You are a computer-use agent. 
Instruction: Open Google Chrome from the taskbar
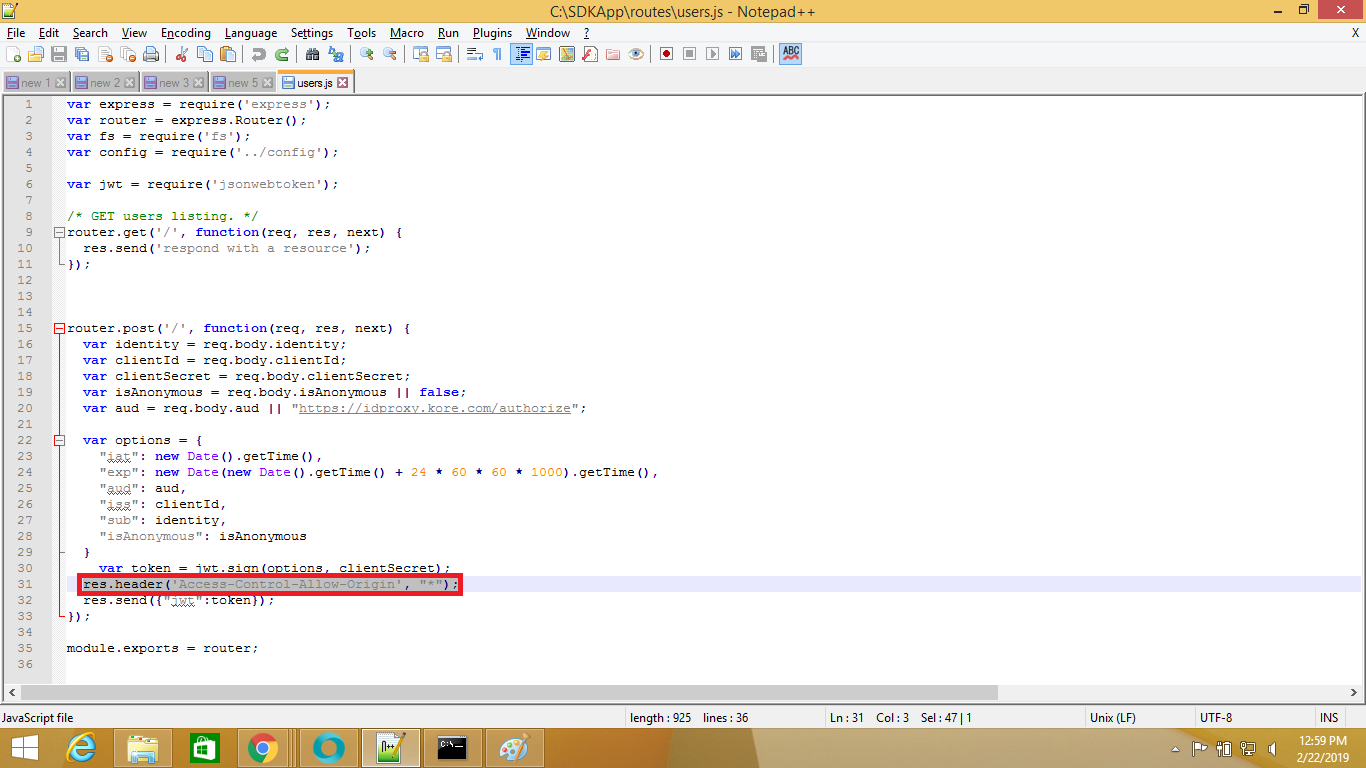pyautogui.click(x=263, y=748)
